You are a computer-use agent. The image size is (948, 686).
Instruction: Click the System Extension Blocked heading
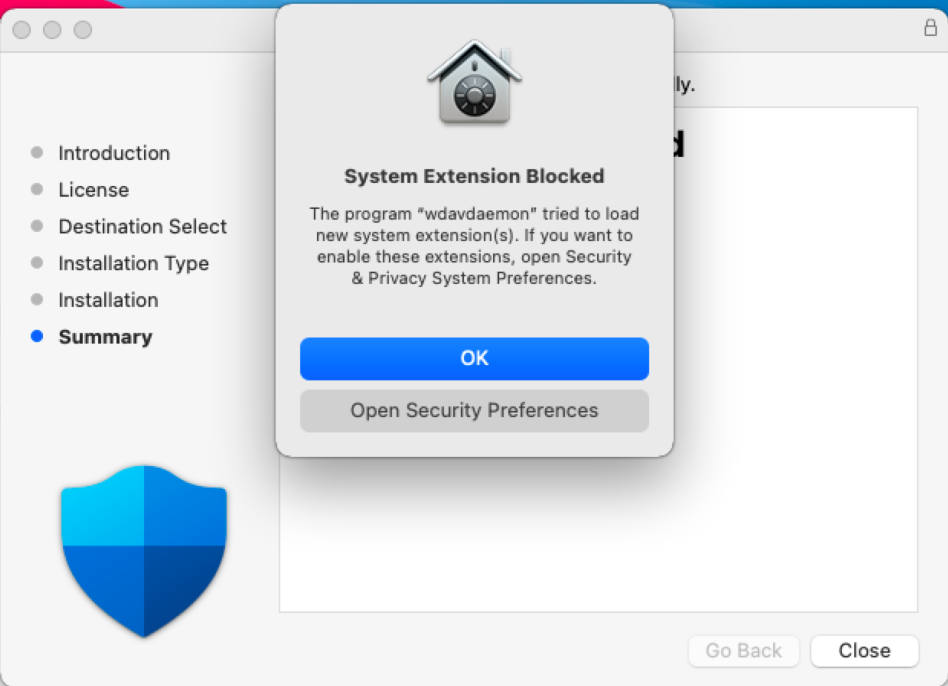474,176
